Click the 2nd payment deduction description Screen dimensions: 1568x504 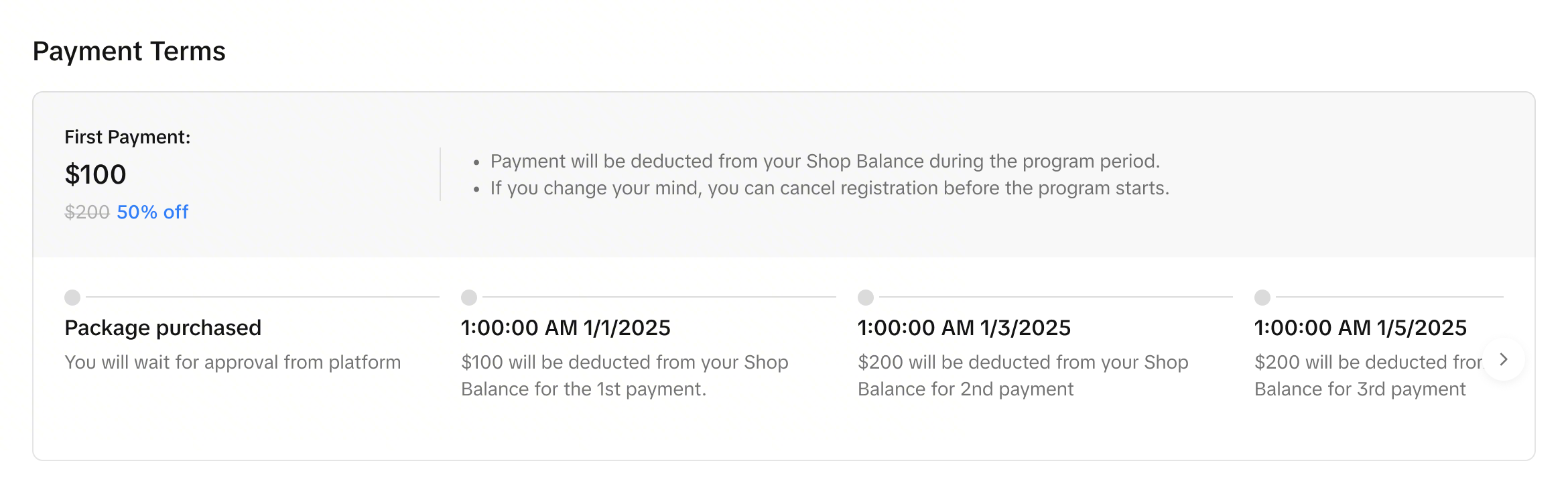(x=1023, y=375)
